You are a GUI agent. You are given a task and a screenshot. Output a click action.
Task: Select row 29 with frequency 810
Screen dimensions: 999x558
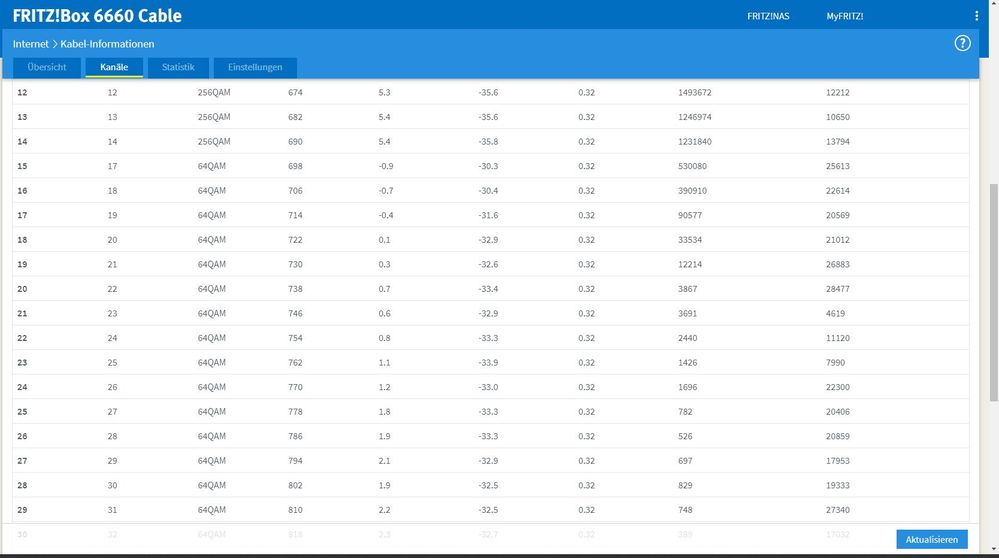[491, 510]
